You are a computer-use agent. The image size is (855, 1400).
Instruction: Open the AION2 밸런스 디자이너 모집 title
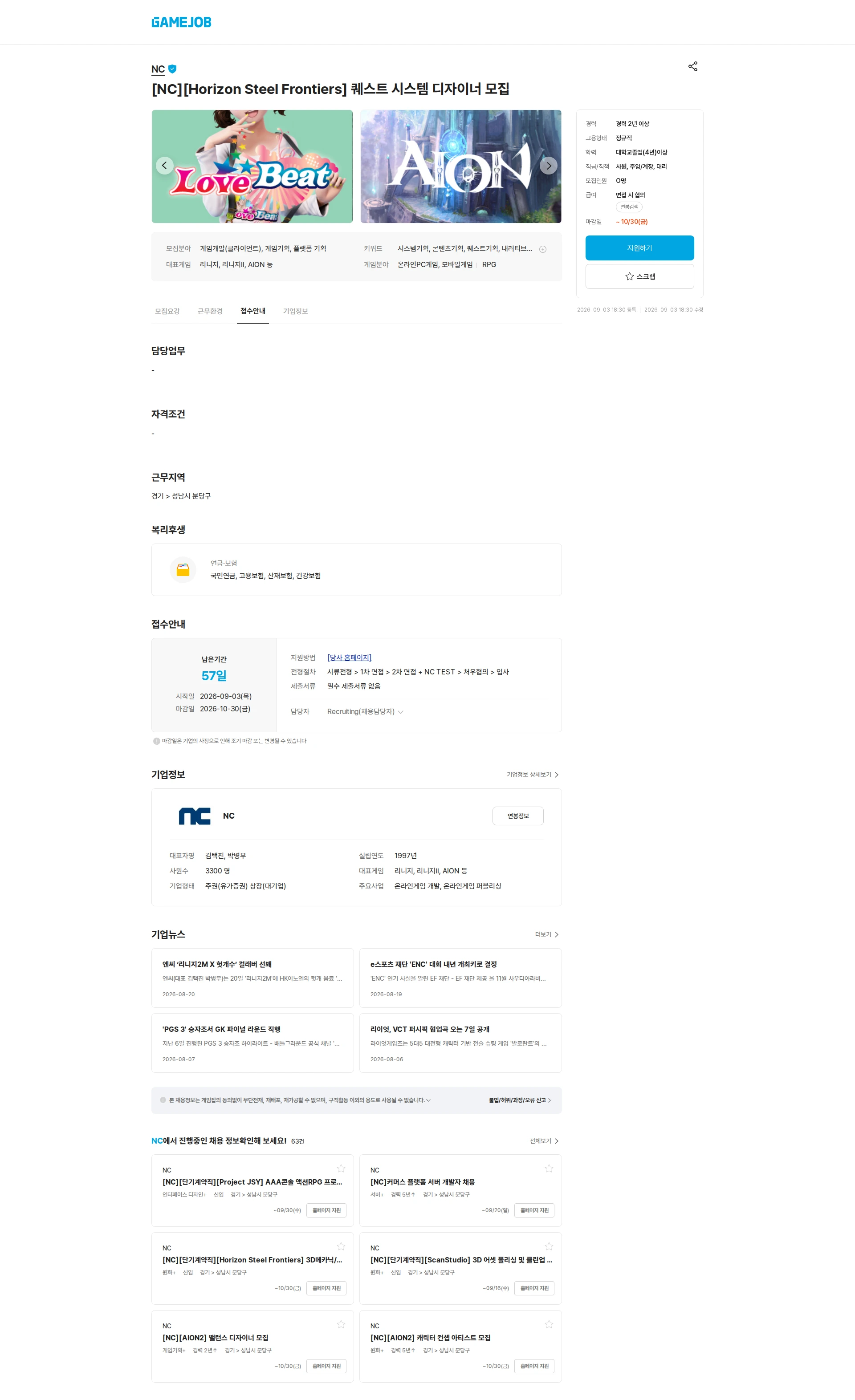(216, 1338)
